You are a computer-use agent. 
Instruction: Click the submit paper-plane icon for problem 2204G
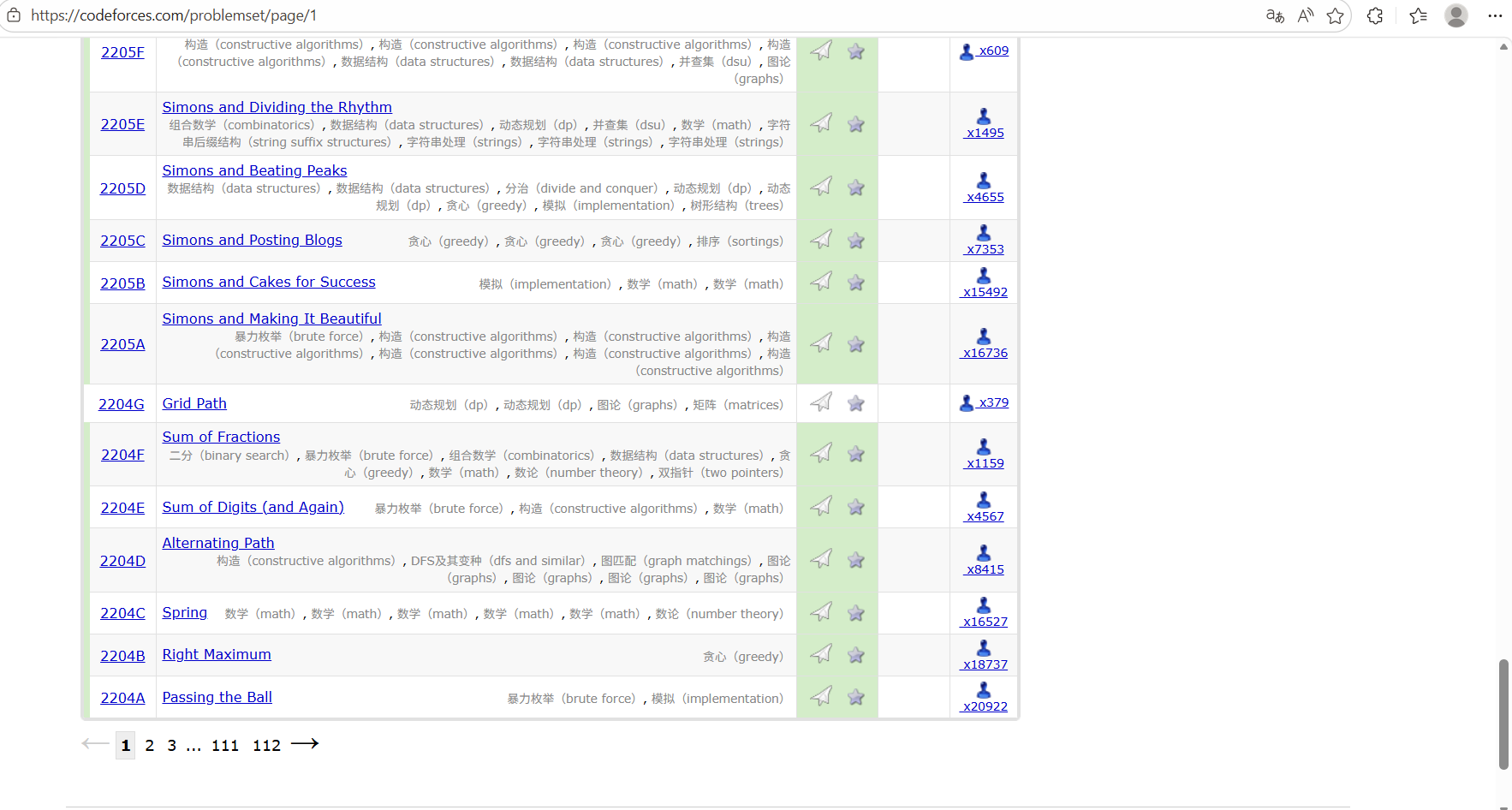pos(821,402)
